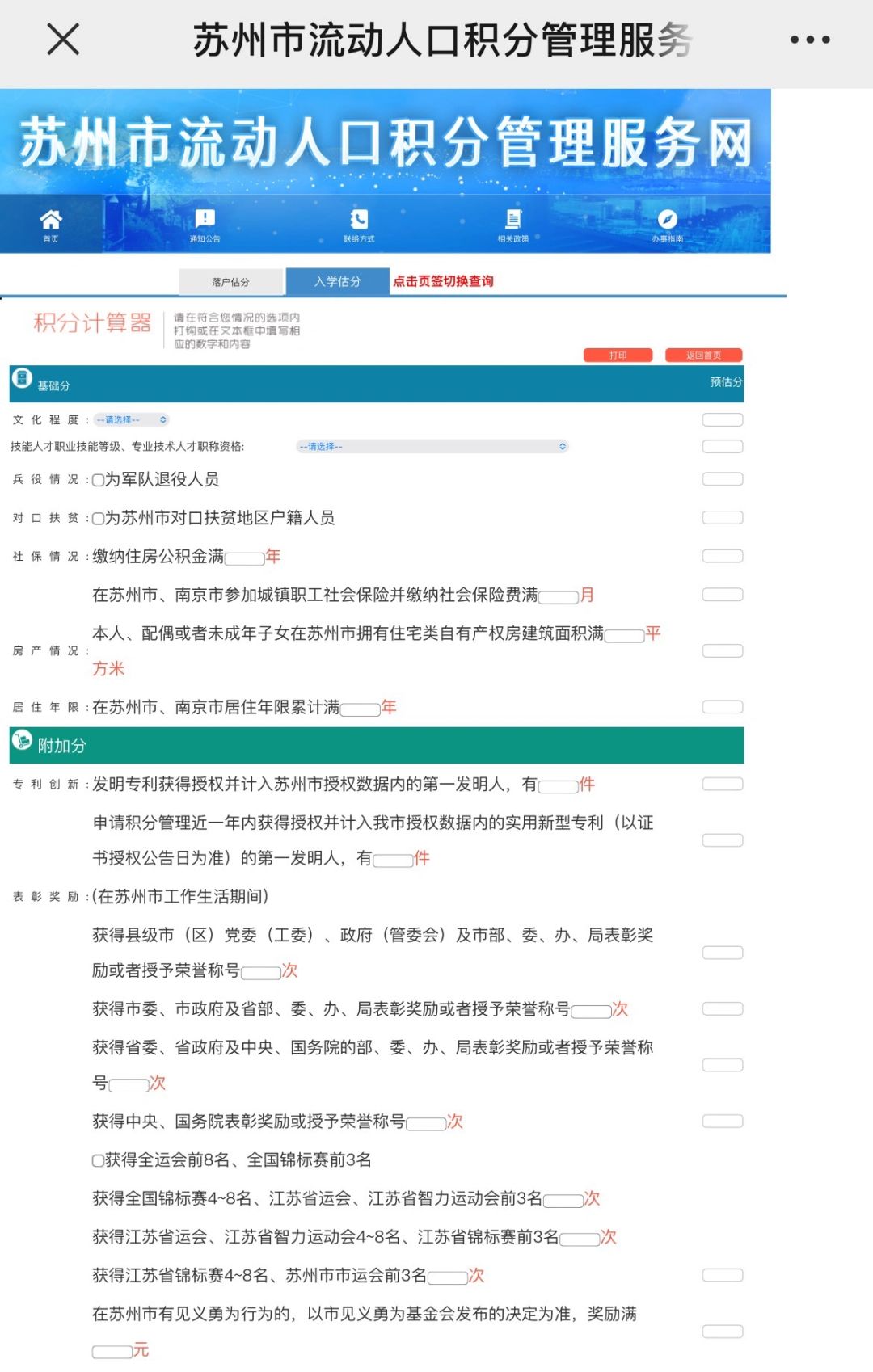Click the 实用新型专利 count input
The image size is (873, 1372).
pyautogui.click(x=394, y=861)
